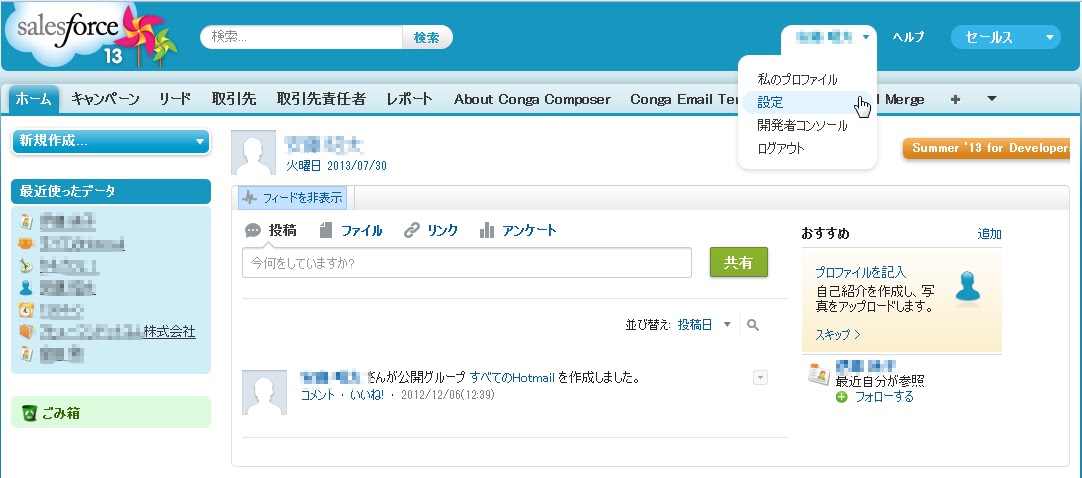Click the magnifier icon to search the feed
Screen dimensions: 1082x478
753,325
